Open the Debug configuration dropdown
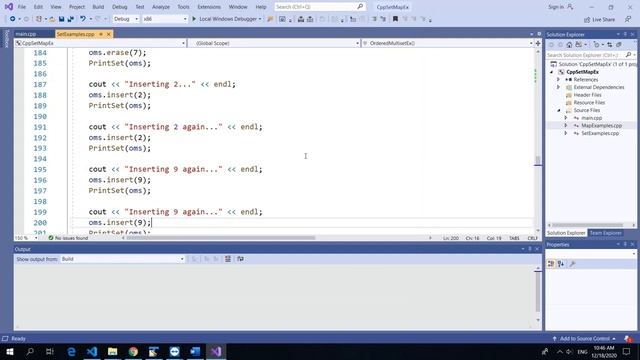The height and width of the screenshot is (360, 640). (x=126, y=19)
